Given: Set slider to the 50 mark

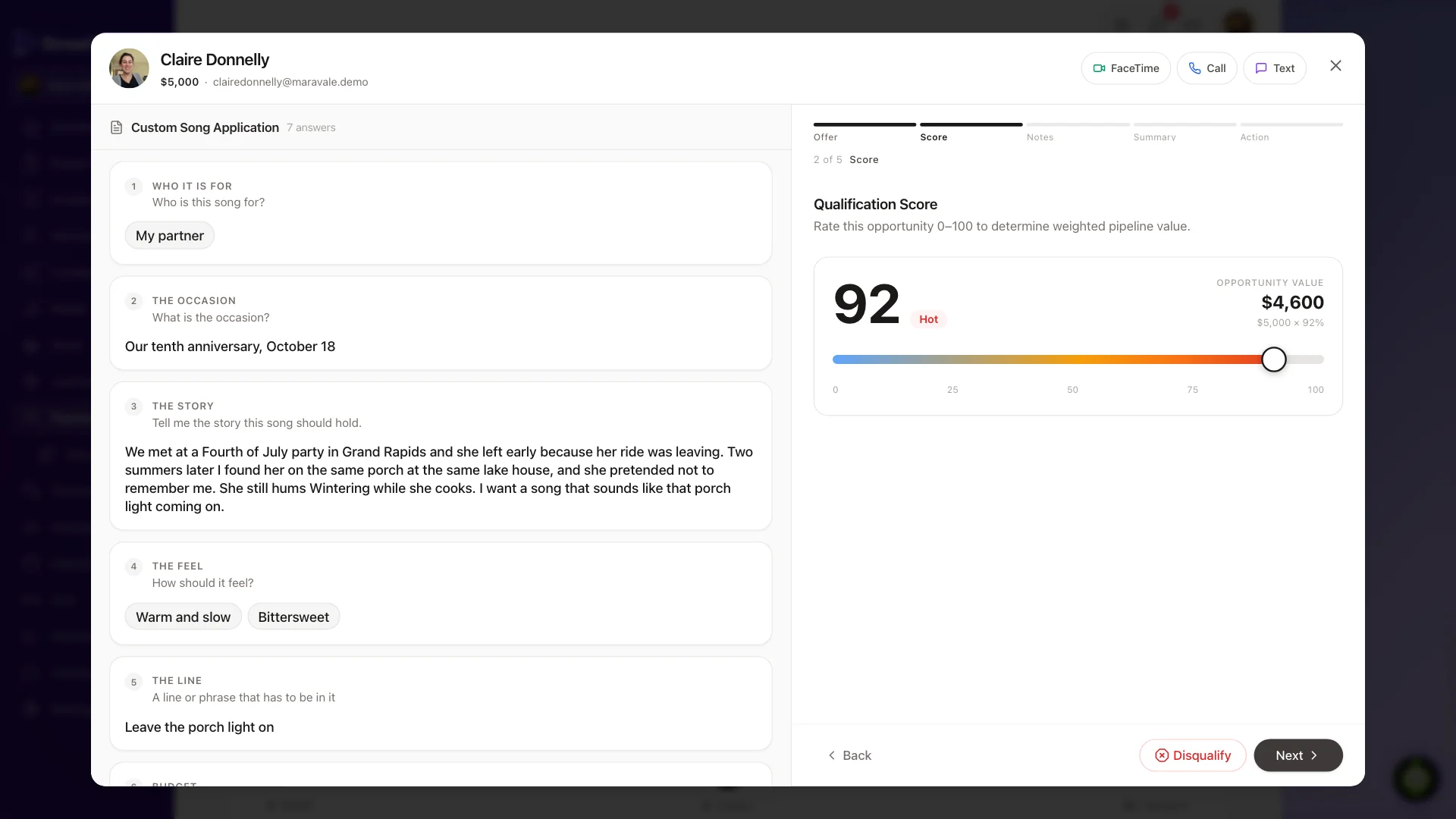Looking at the screenshot, I should [1078, 359].
